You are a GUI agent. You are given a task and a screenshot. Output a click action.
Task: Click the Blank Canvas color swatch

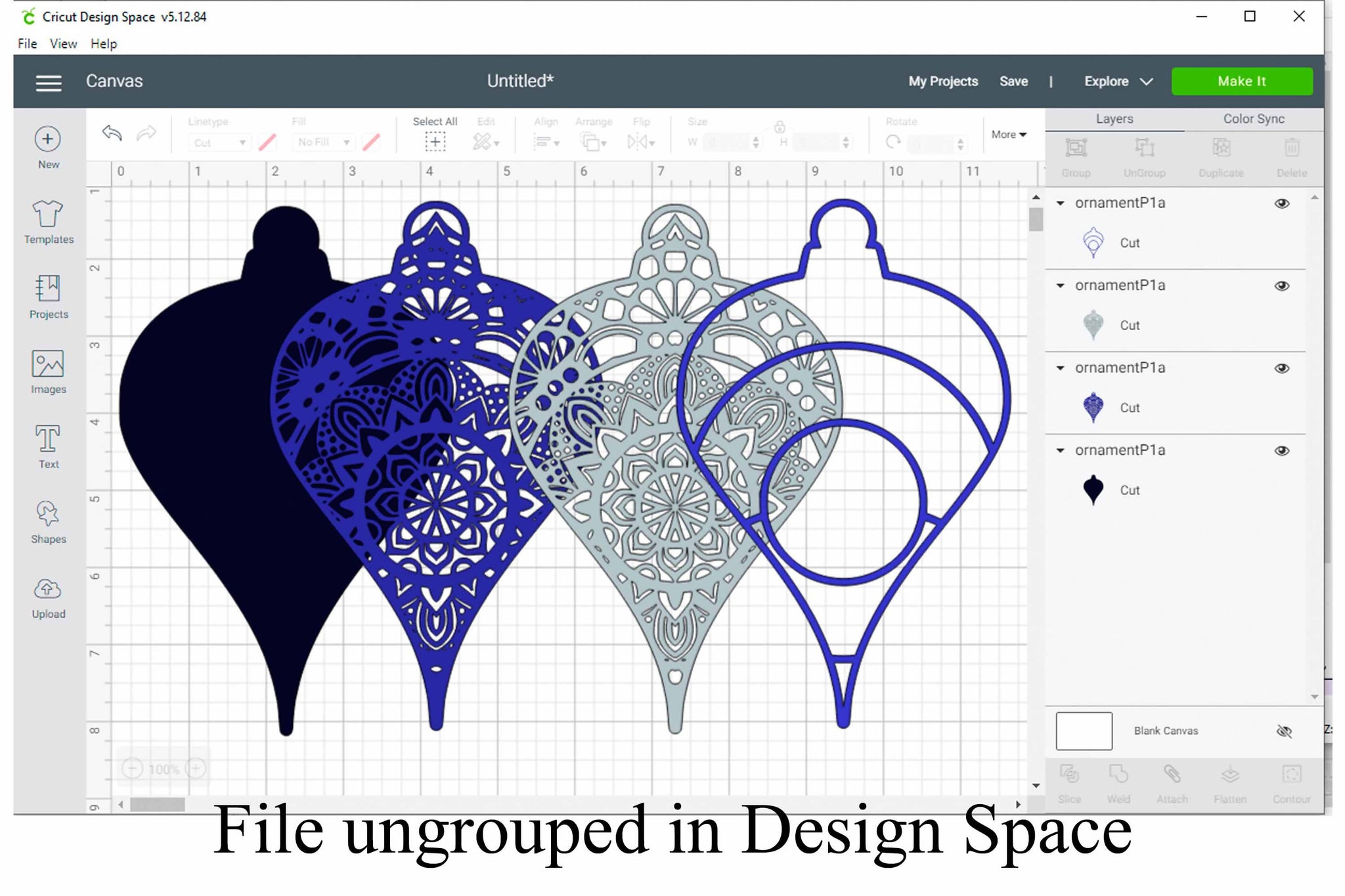[1086, 730]
